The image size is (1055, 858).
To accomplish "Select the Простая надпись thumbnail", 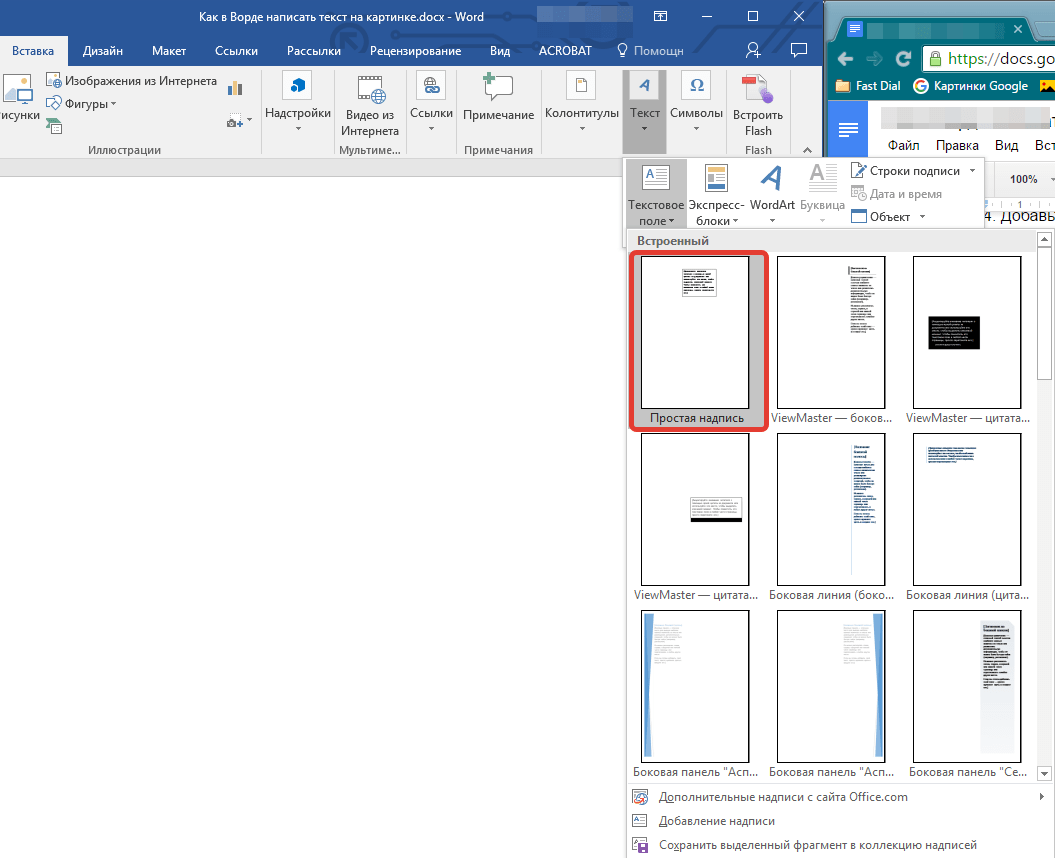I will pos(695,332).
